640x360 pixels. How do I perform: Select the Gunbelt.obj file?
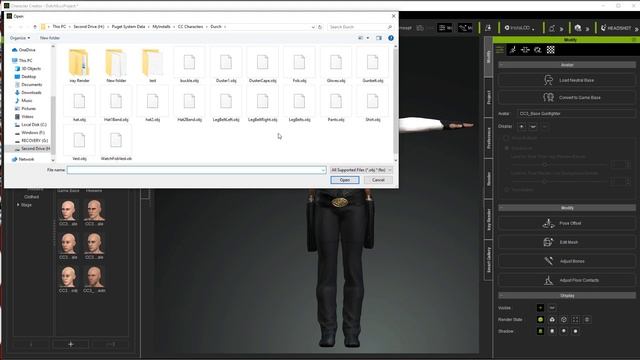pyautogui.click(x=373, y=66)
